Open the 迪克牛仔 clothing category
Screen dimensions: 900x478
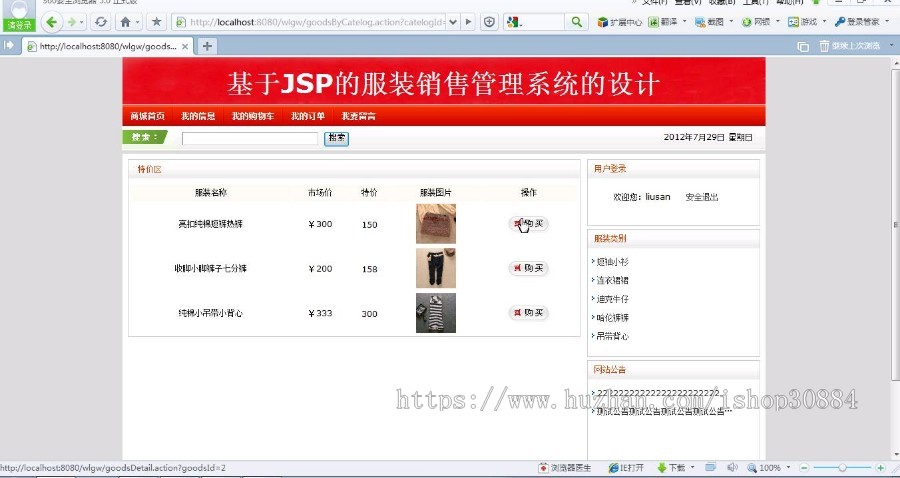(612, 299)
